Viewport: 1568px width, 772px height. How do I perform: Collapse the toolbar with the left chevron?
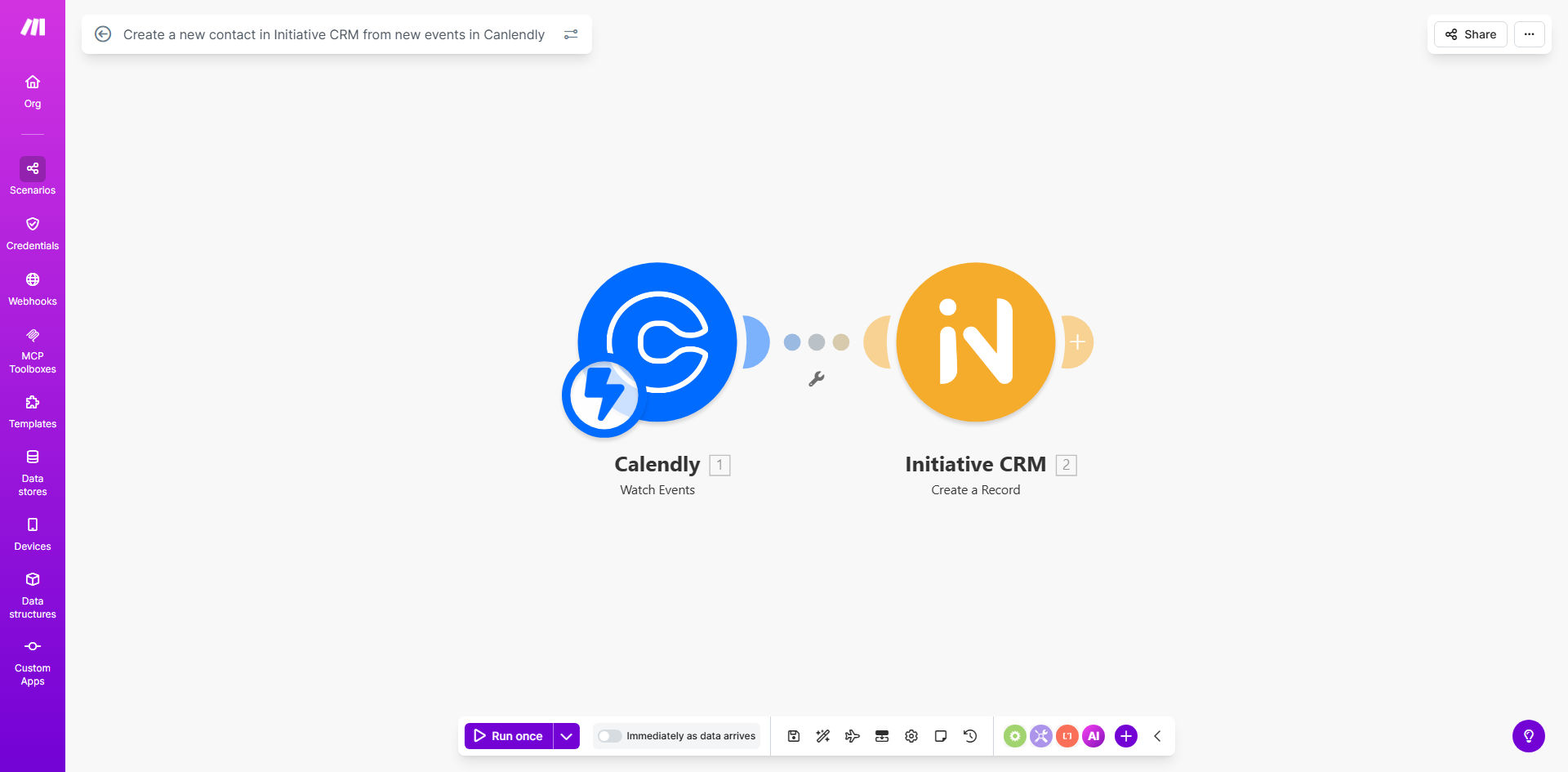pos(1157,736)
